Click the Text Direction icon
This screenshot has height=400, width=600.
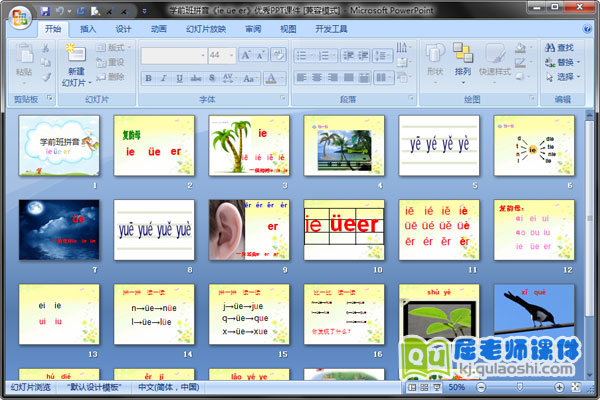pyautogui.click(x=401, y=47)
